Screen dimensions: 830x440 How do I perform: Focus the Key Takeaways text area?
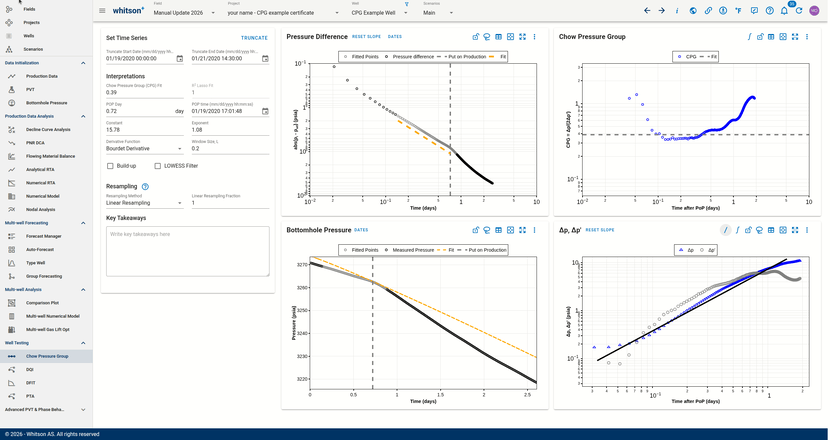click(187, 252)
